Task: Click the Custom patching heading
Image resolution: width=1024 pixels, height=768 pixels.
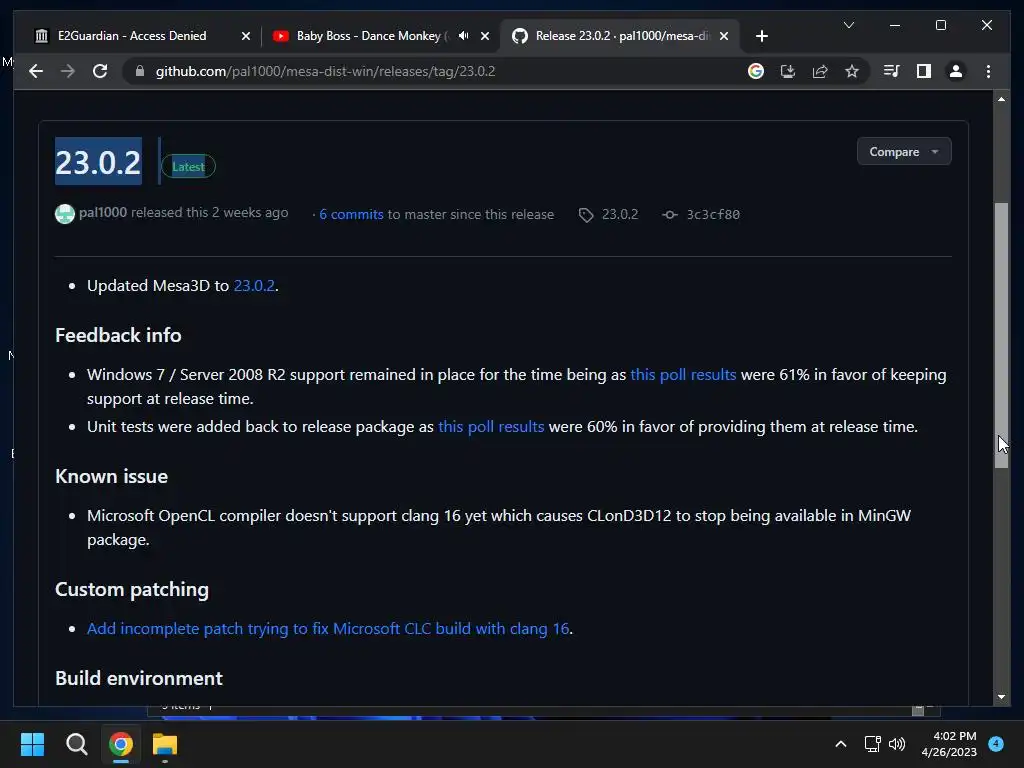Action: pyautogui.click(x=132, y=589)
